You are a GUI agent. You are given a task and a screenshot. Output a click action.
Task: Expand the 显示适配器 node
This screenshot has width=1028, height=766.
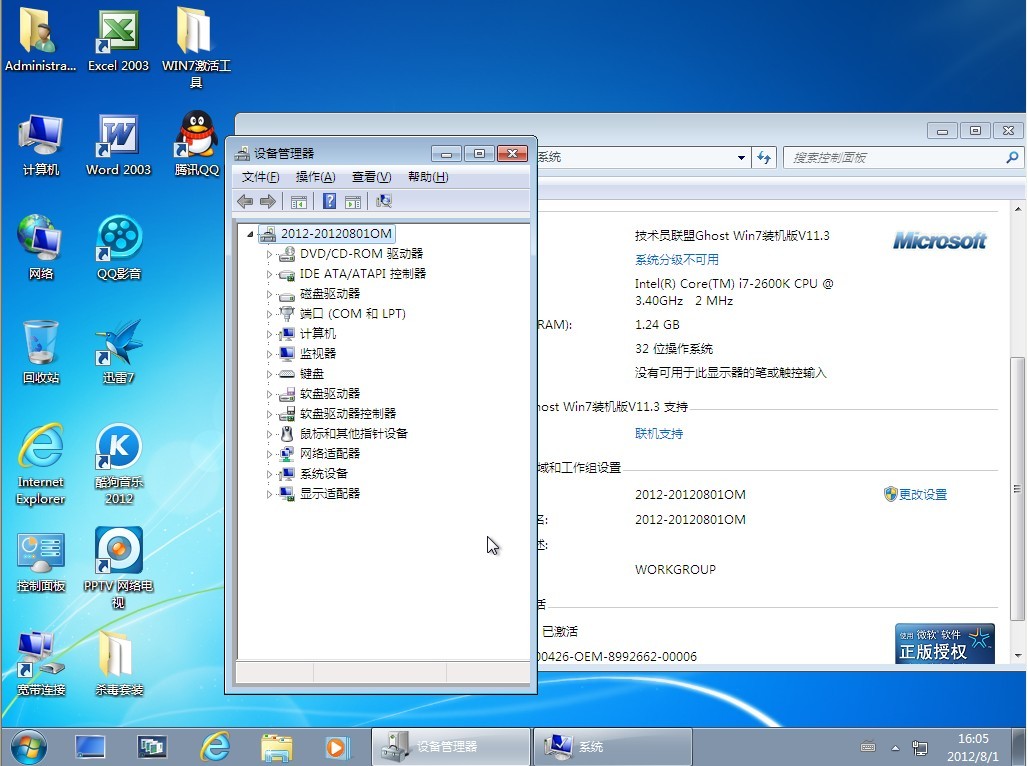269,494
